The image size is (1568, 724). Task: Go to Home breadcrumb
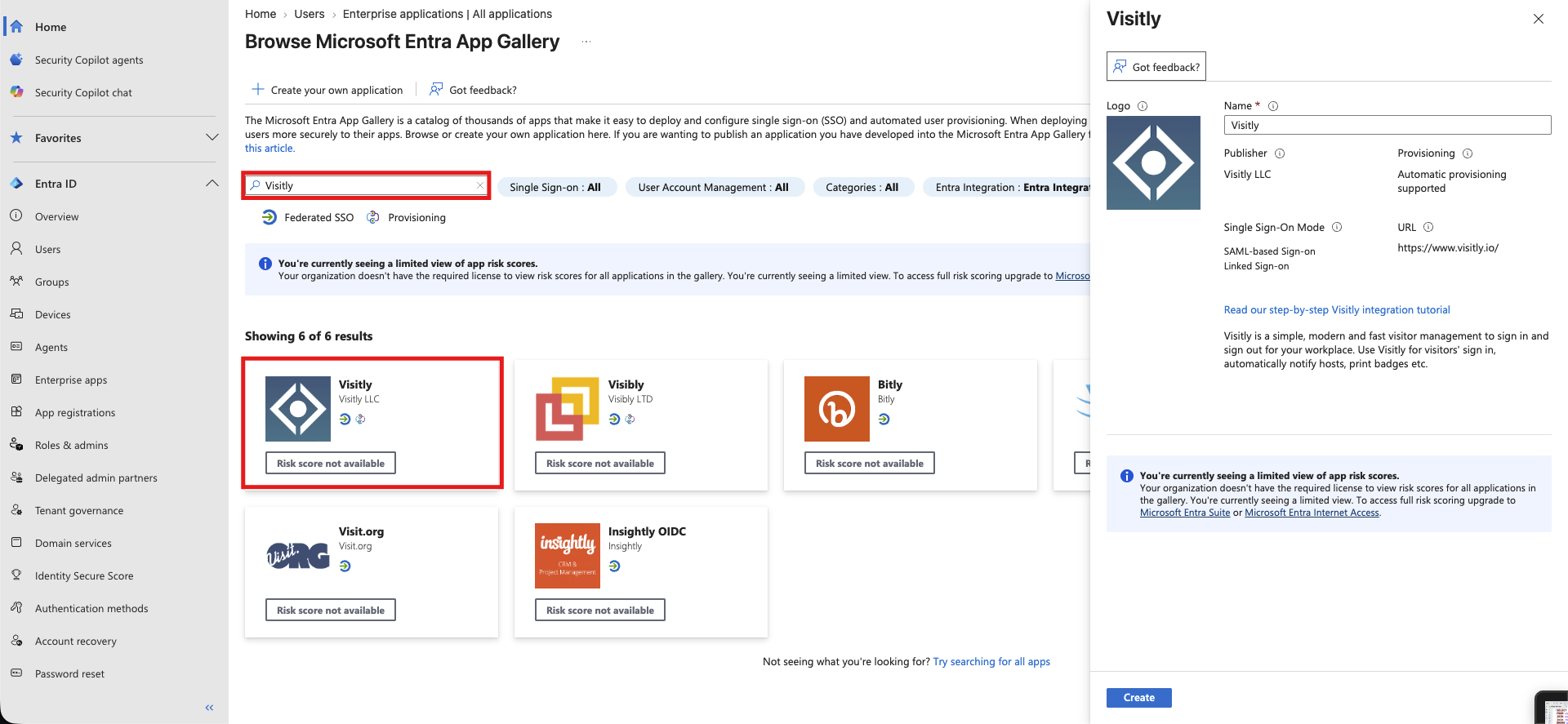tap(261, 14)
